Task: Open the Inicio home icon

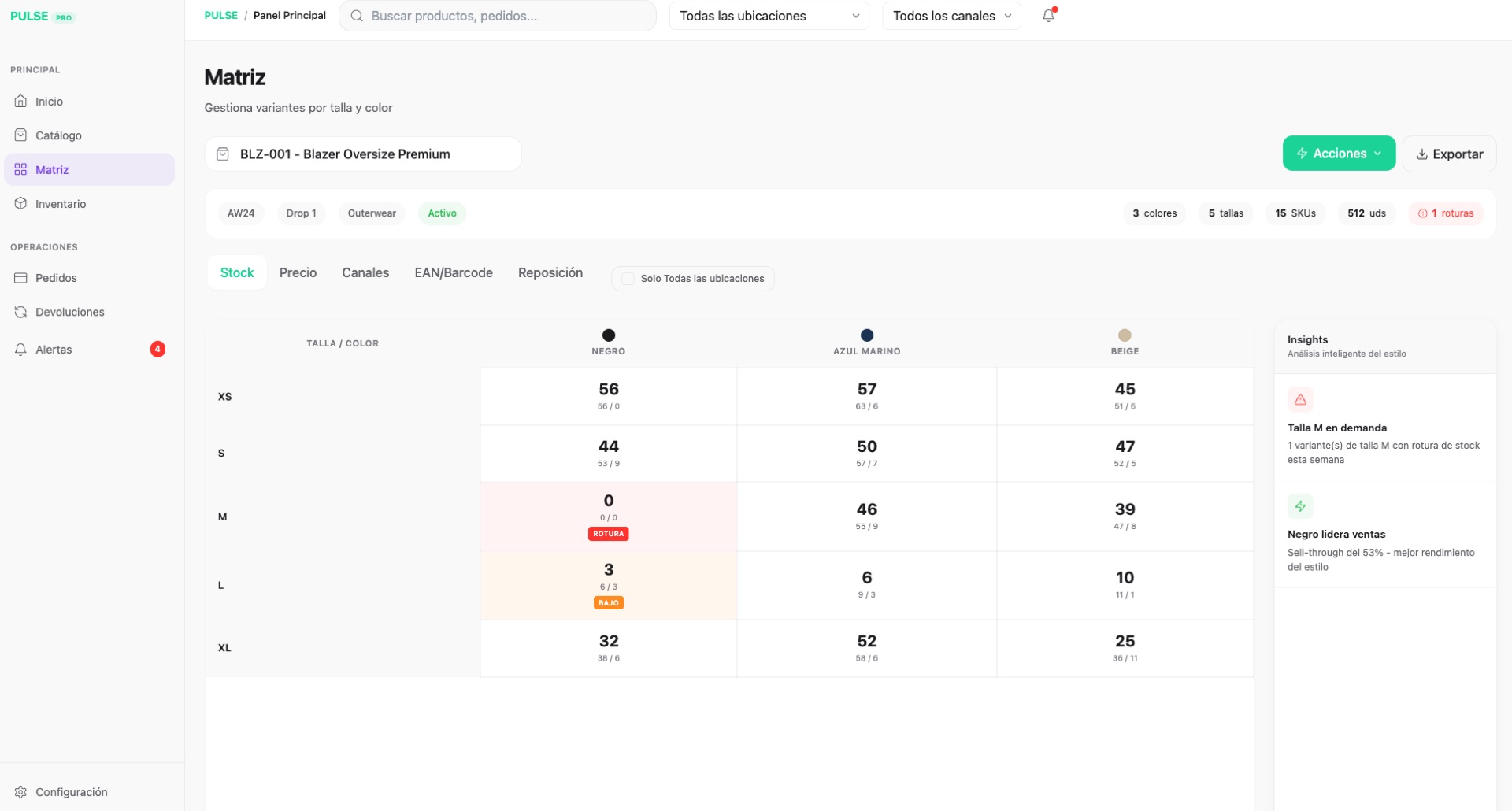Action: (21, 101)
